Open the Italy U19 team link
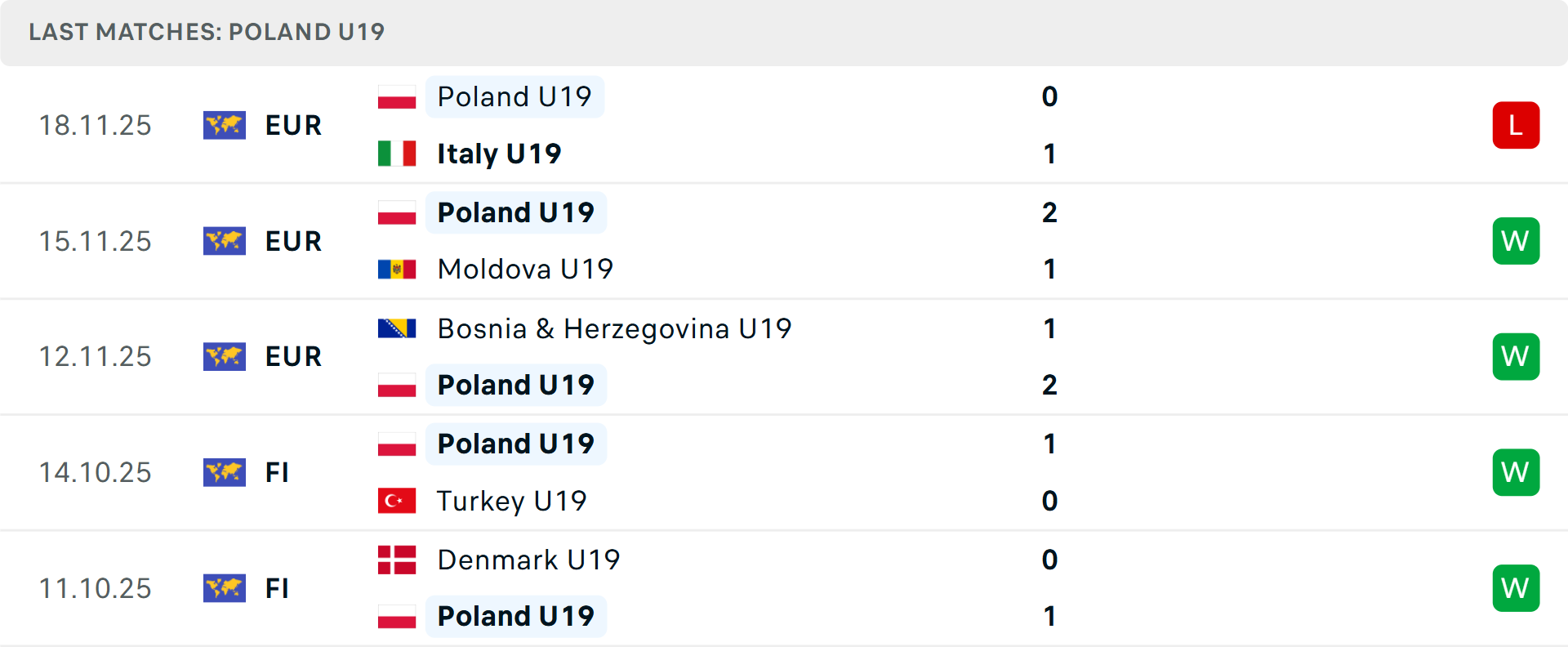Screen dimensions: 1568x647 (x=499, y=154)
